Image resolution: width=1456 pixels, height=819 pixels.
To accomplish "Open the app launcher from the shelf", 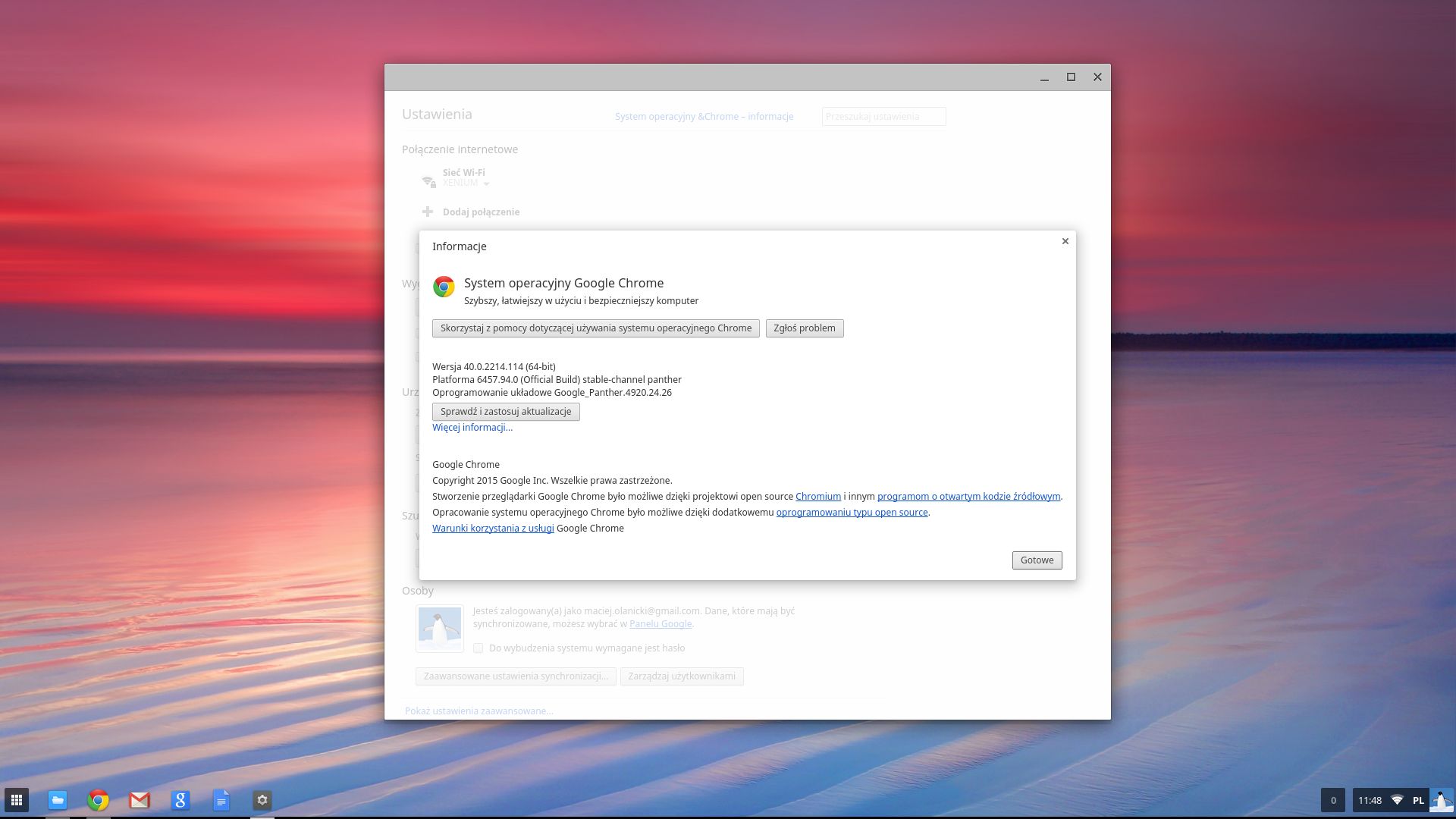I will pyautogui.click(x=16, y=800).
